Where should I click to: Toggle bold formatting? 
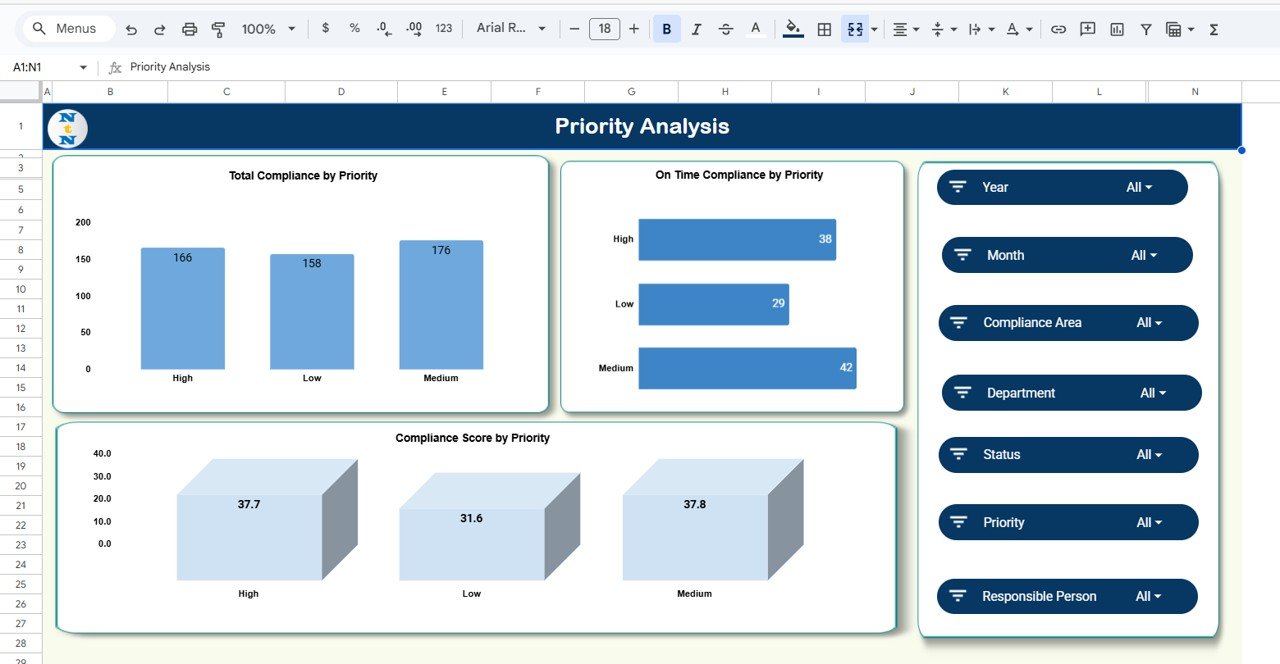(666, 29)
